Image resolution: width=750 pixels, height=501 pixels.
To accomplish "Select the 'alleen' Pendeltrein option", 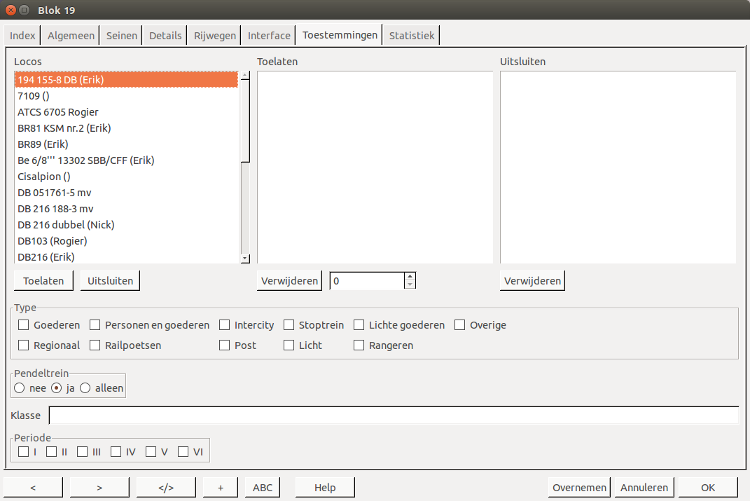I will click(85, 388).
